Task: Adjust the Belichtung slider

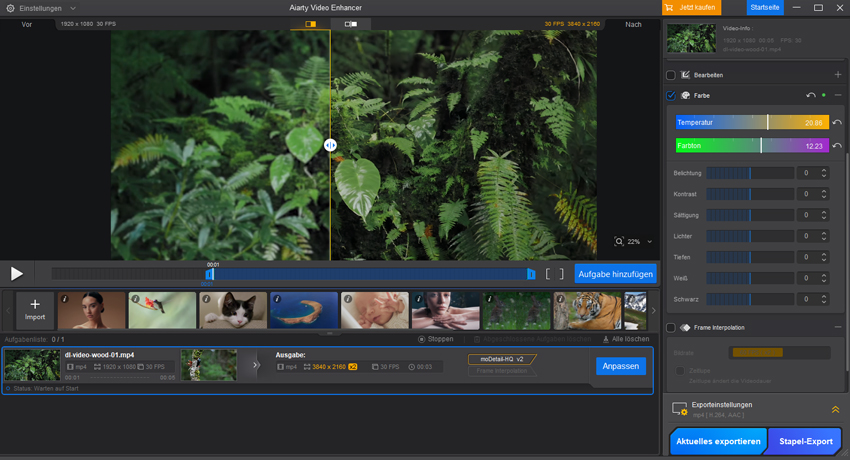Action: pyautogui.click(x=750, y=173)
